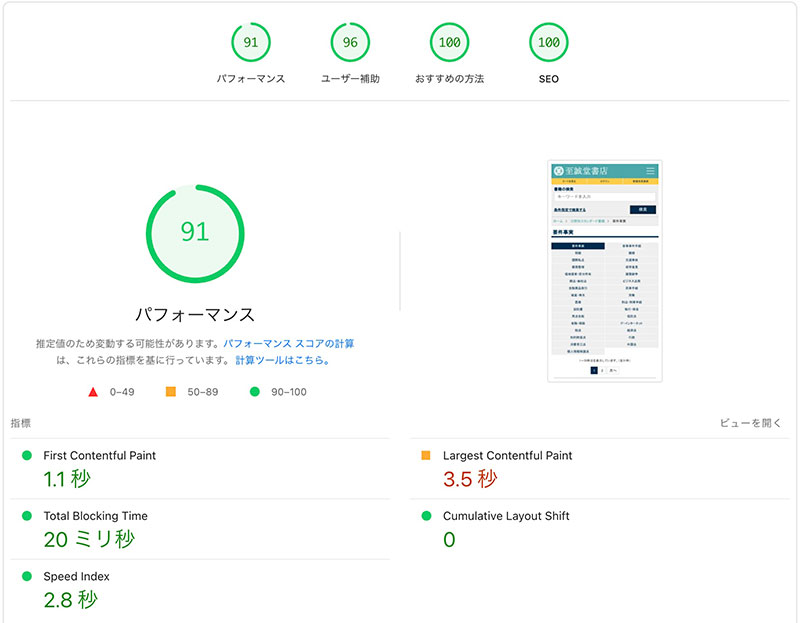Click the green circle 90–100 legend icon
The image size is (800, 623).
click(x=255, y=391)
